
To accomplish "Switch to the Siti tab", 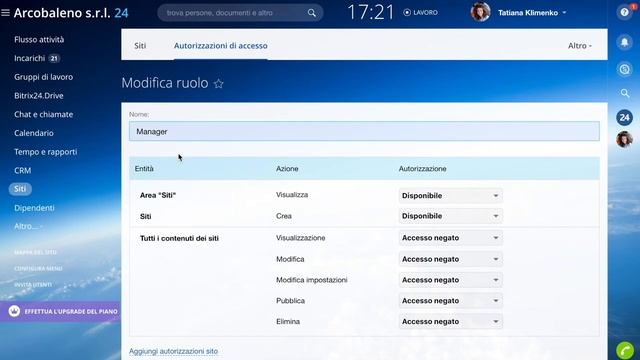I will 140,46.
